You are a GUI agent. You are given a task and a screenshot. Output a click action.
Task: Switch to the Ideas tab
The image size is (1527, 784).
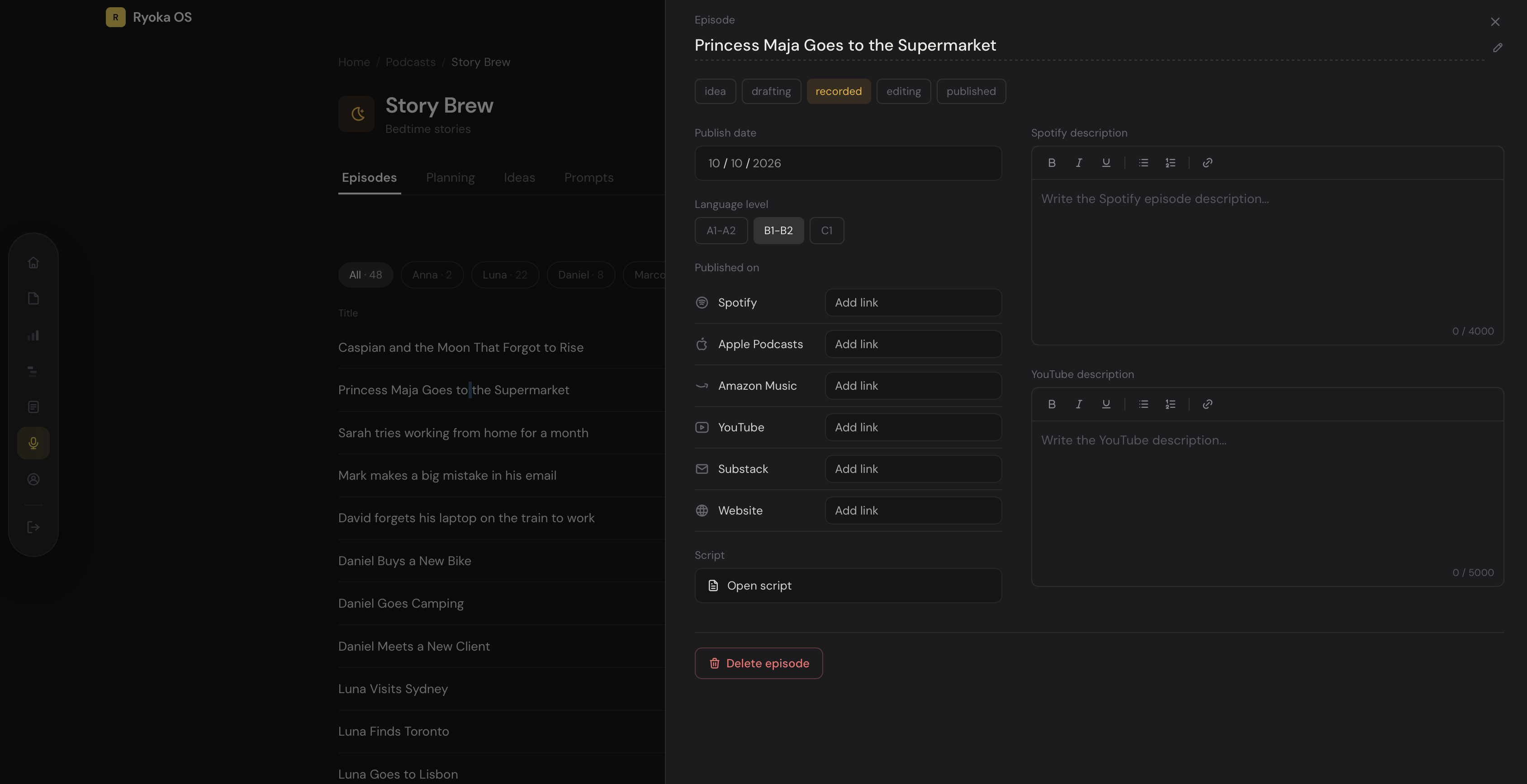[519, 178]
